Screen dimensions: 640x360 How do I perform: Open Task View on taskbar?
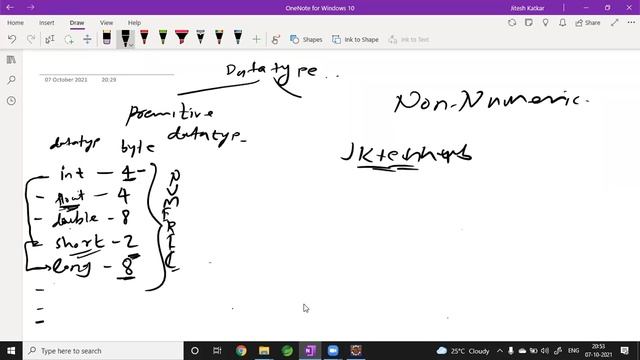217,351
